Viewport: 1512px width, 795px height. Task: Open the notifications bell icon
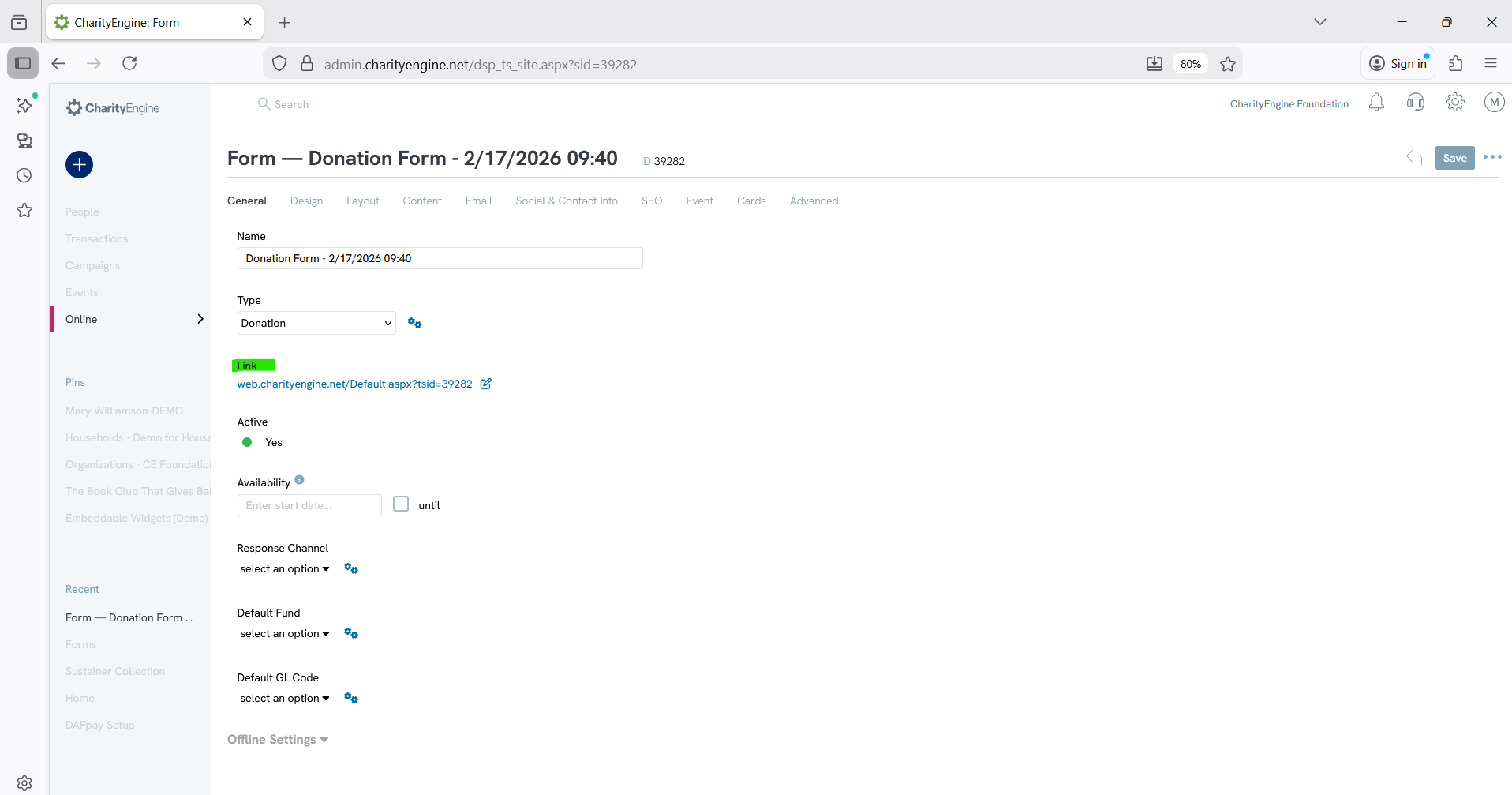[x=1376, y=103]
